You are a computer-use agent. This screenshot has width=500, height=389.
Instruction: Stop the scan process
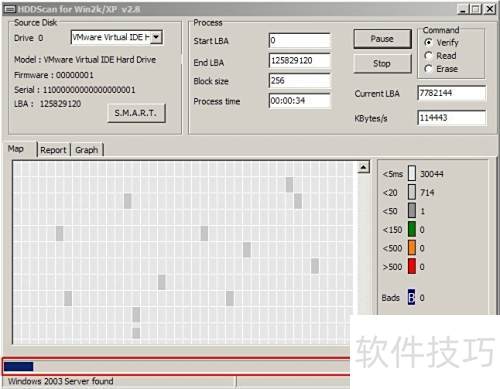pos(382,63)
